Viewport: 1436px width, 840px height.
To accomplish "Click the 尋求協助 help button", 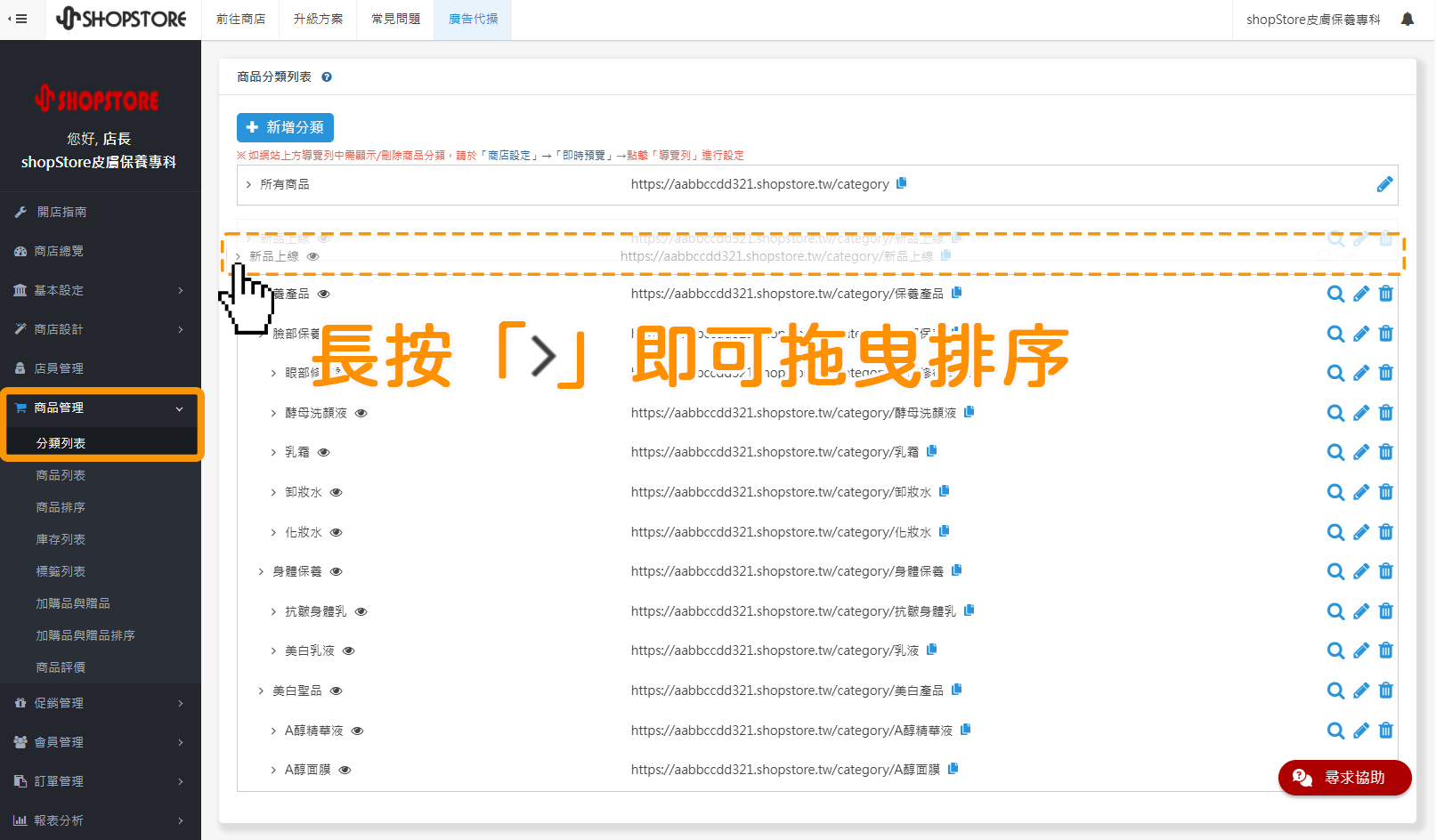I will (1344, 778).
